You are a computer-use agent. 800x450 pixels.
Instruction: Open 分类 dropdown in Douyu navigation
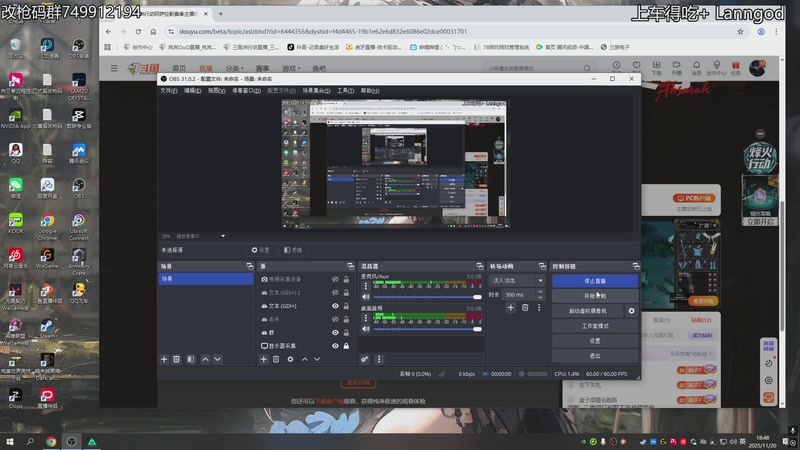coord(235,68)
